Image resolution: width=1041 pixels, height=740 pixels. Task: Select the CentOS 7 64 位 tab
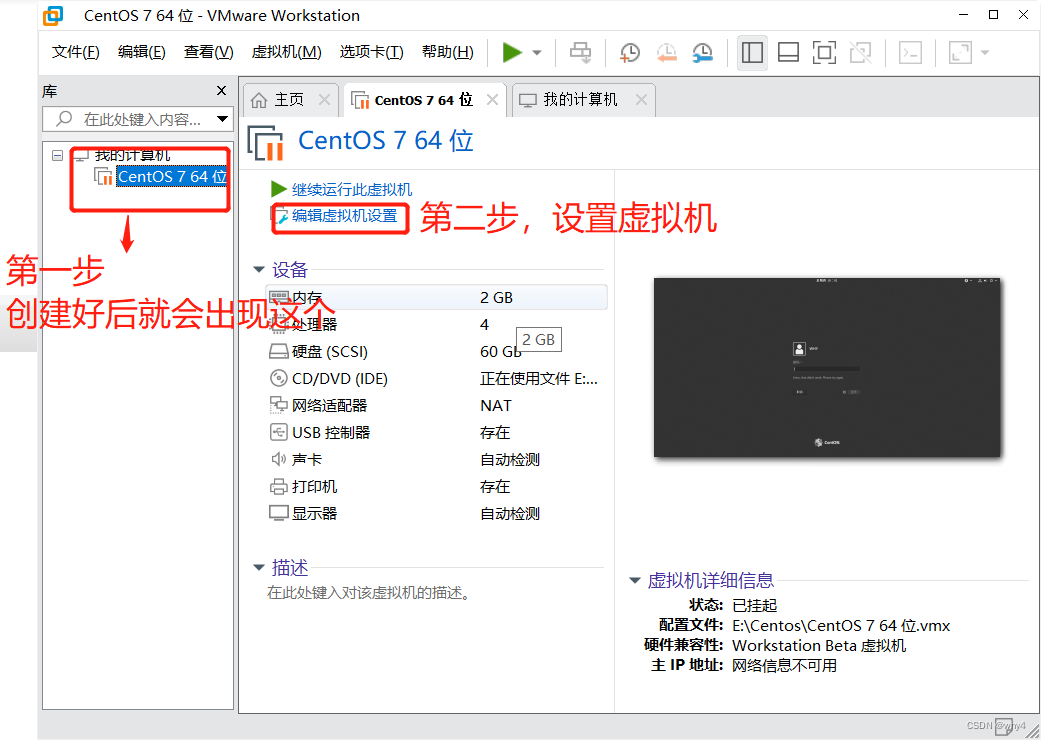[x=423, y=100]
